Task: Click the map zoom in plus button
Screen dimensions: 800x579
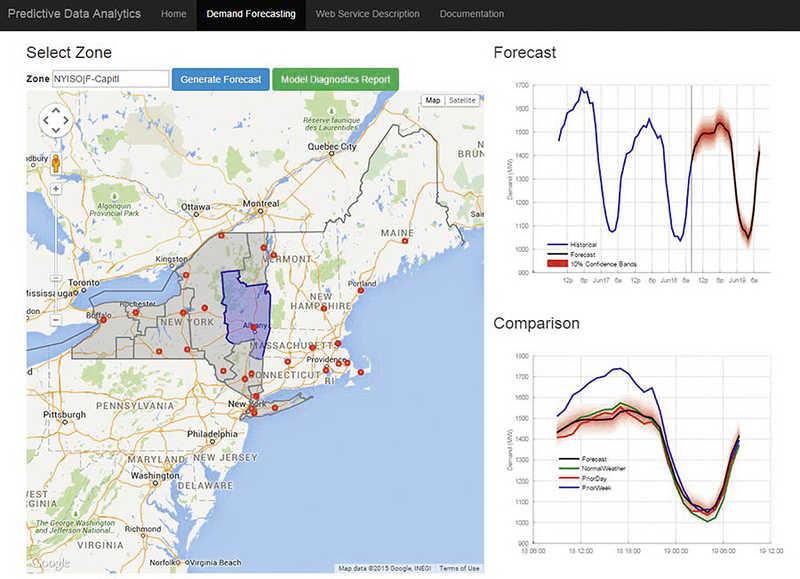Action: point(56,189)
